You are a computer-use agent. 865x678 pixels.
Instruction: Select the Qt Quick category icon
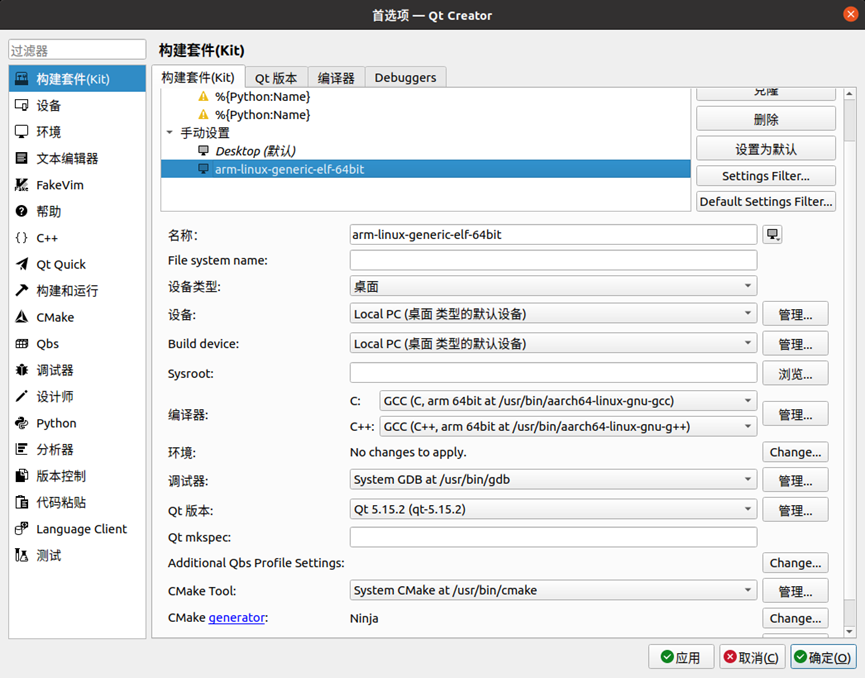[21, 264]
